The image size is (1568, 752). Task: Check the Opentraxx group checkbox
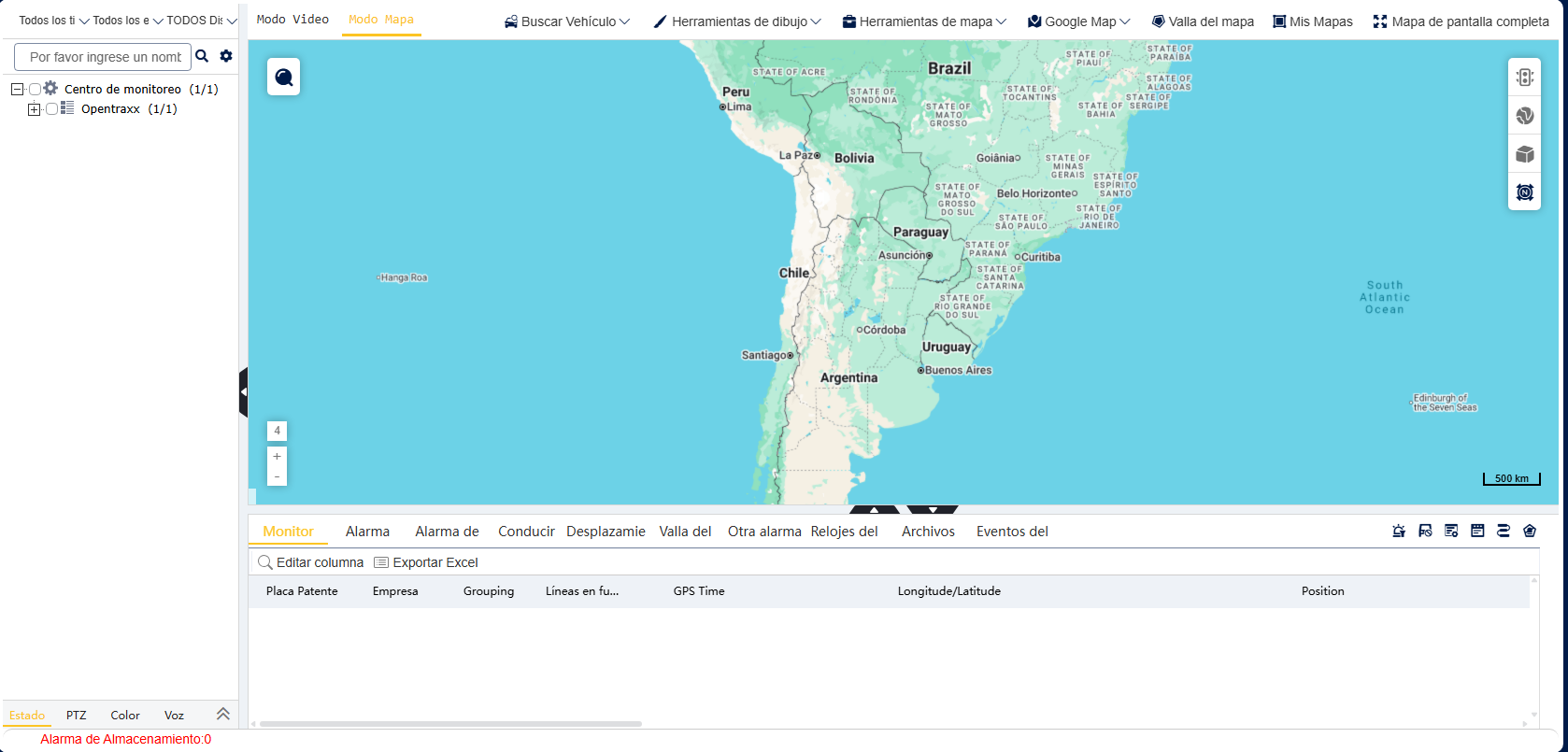51,109
